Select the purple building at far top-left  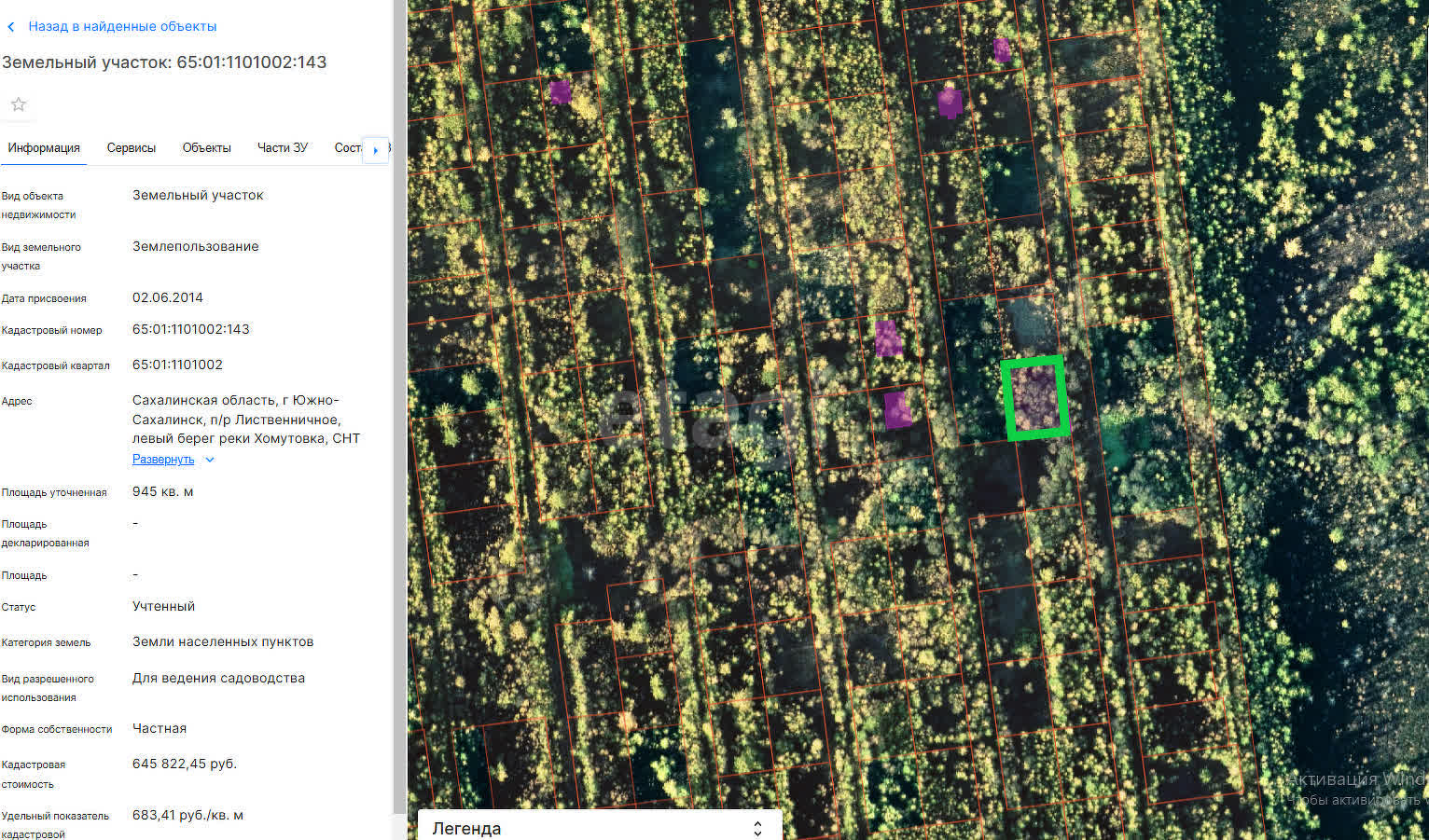[x=560, y=91]
